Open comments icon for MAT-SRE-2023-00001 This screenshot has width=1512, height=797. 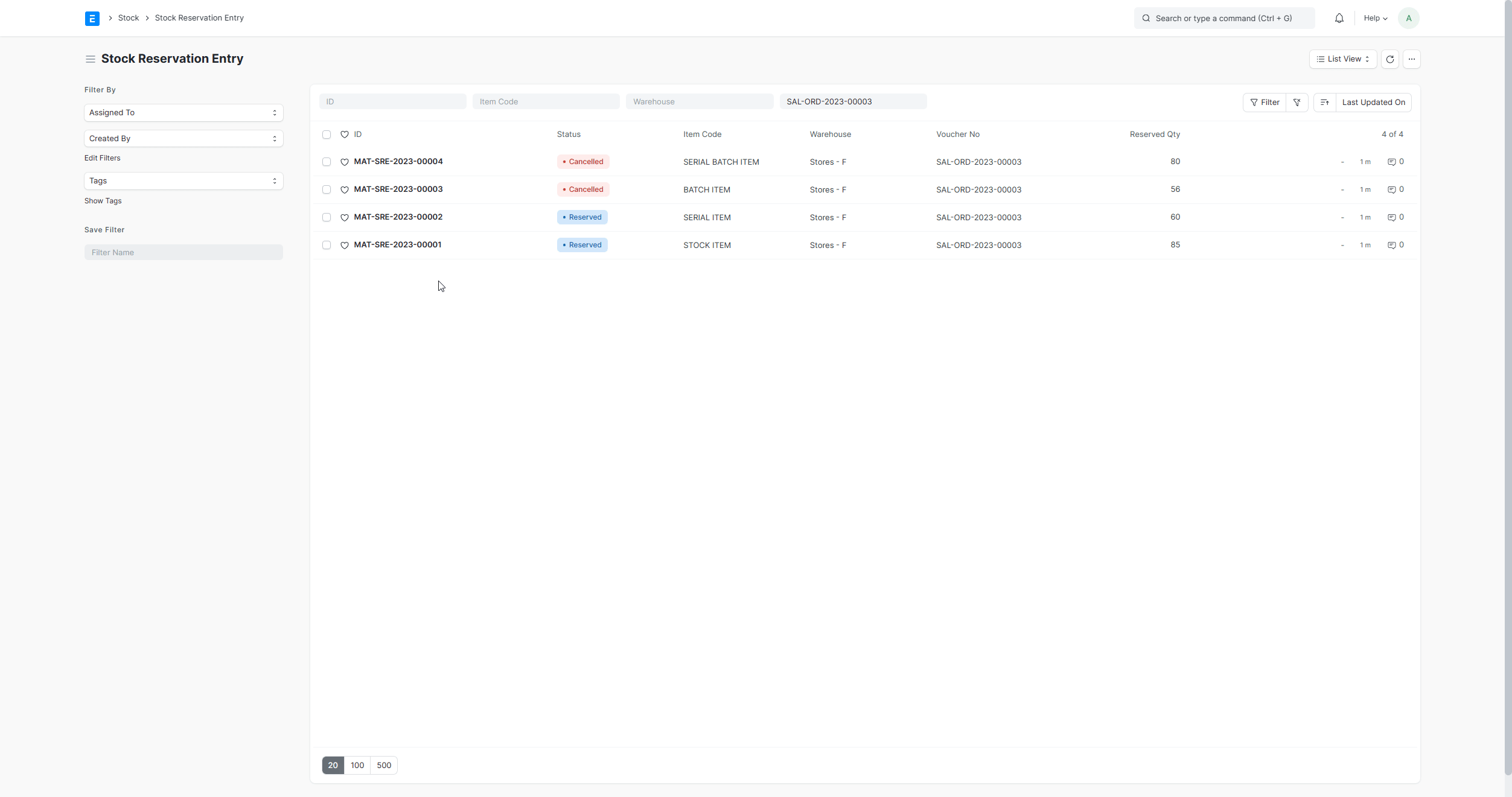[1391, 246]
